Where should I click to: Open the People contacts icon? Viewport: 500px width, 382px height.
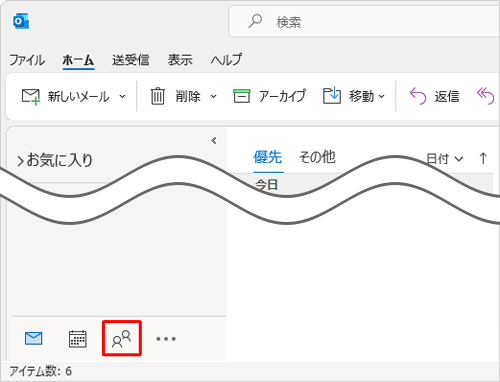[122, 339]
